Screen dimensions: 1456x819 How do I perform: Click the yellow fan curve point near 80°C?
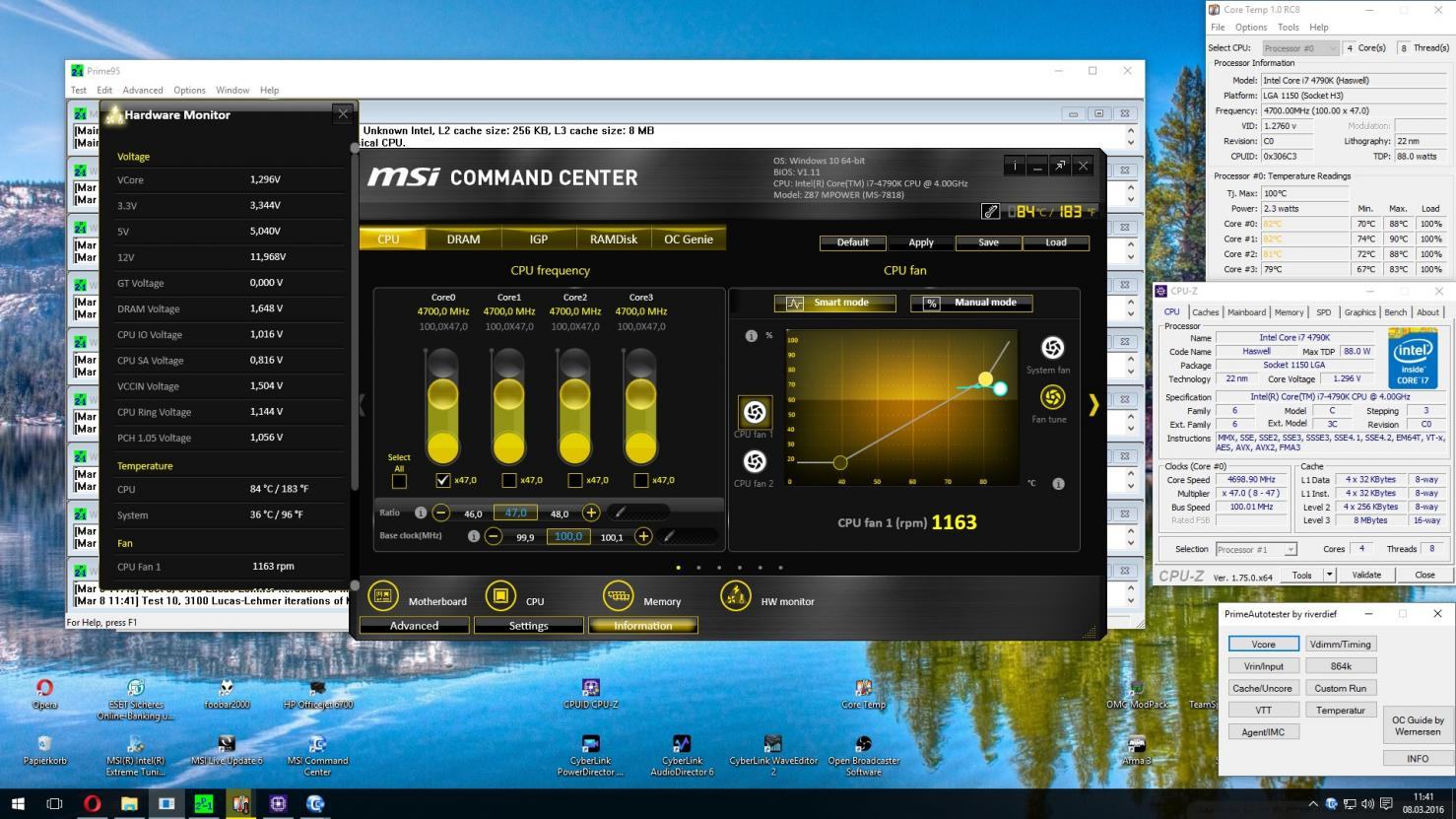coord(985,378)
